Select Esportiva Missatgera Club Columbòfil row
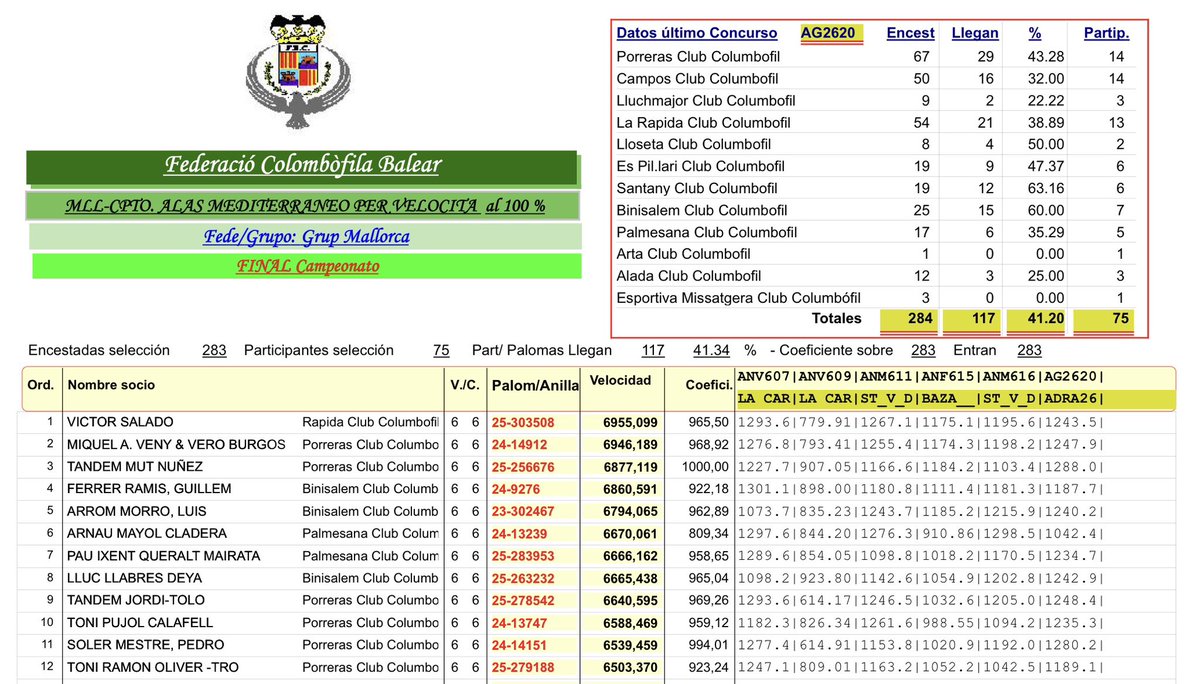This screenshot has height=684, width=1200. pos(877,298)
